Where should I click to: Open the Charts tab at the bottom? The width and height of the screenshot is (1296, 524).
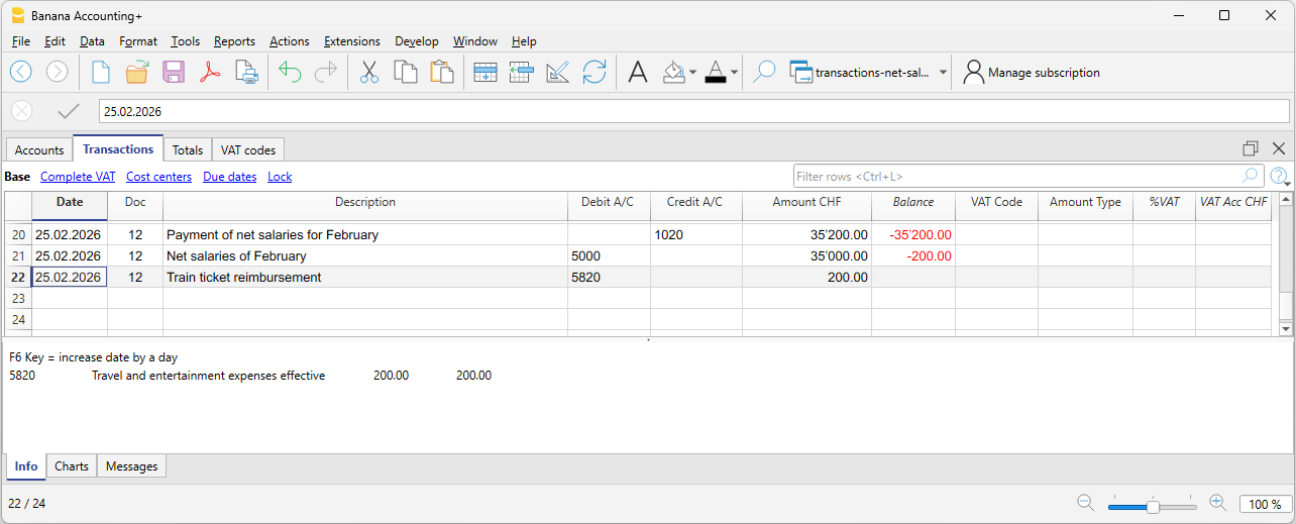click(x=71, y=466)
